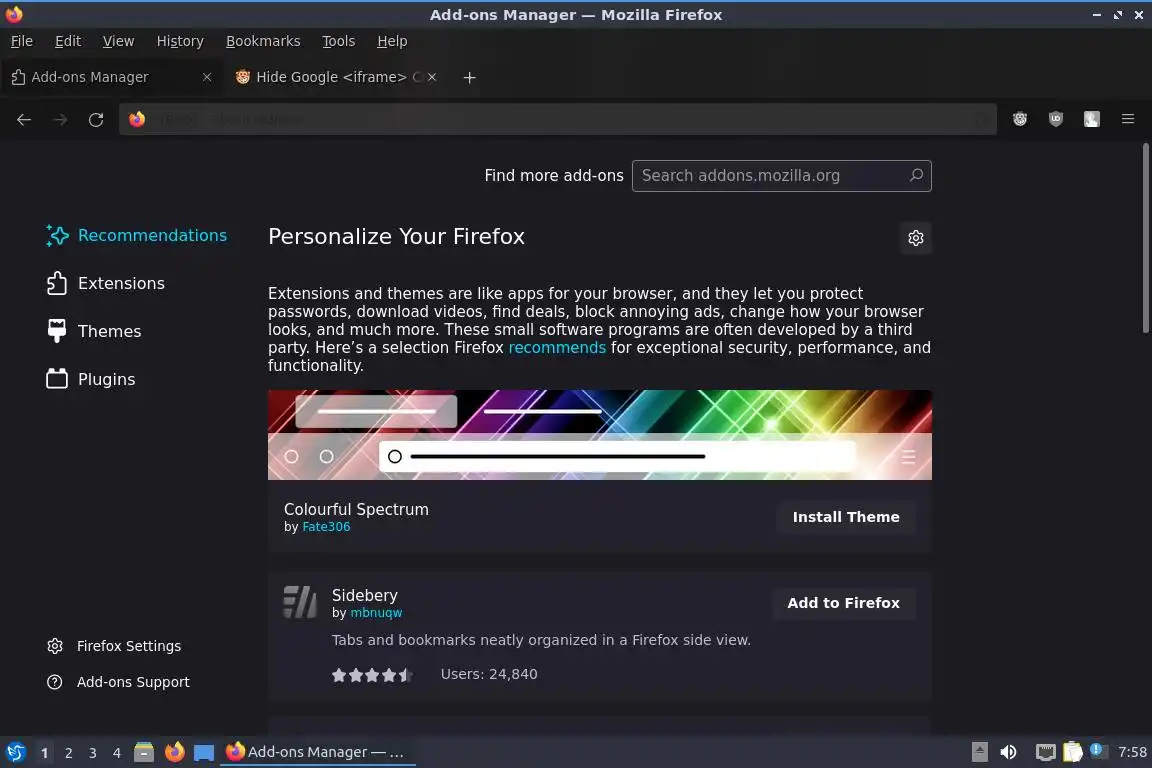Click the forward navigation arrow
The height and width of the screenshot is (768, 1152).
coord(60,119)
